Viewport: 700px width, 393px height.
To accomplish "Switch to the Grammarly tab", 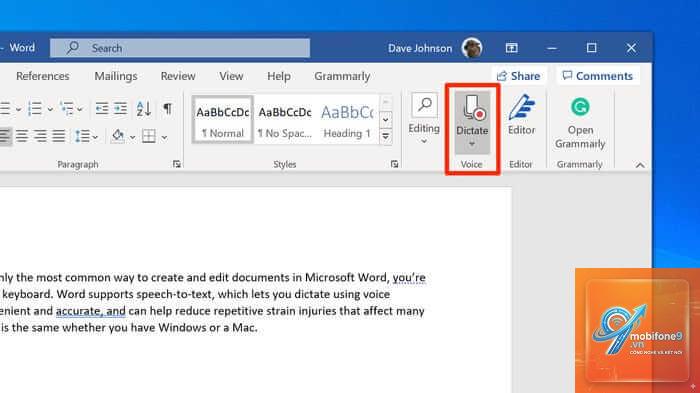I will click(342, 76).
